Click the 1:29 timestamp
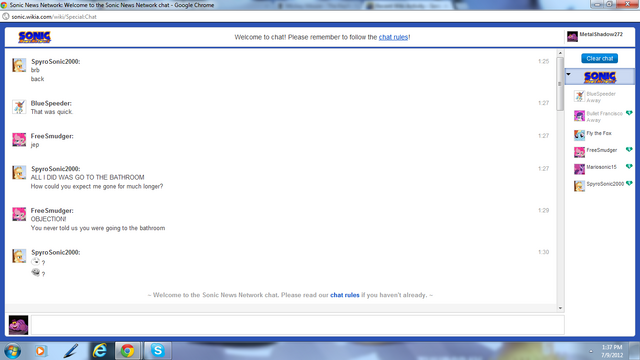Screen dimensions: 640x360 [x=543, y=210]
